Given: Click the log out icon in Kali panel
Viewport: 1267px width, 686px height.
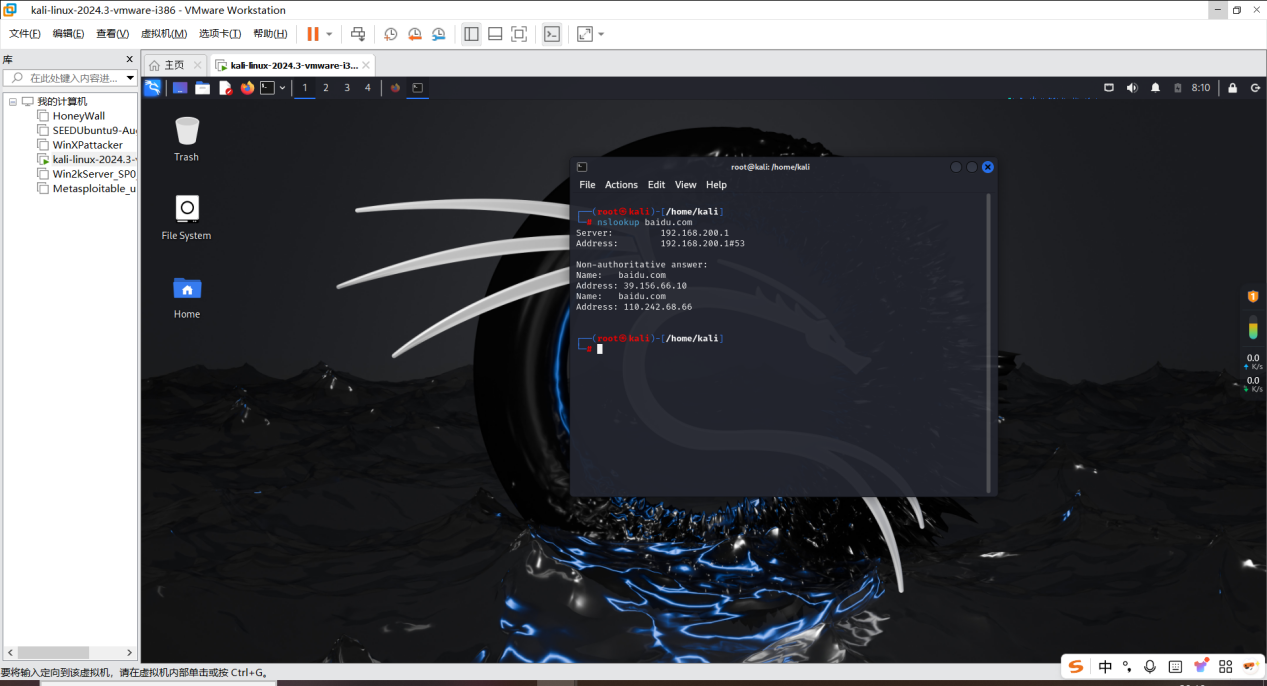Looking at the screenshot, I should coord(1255,88).
